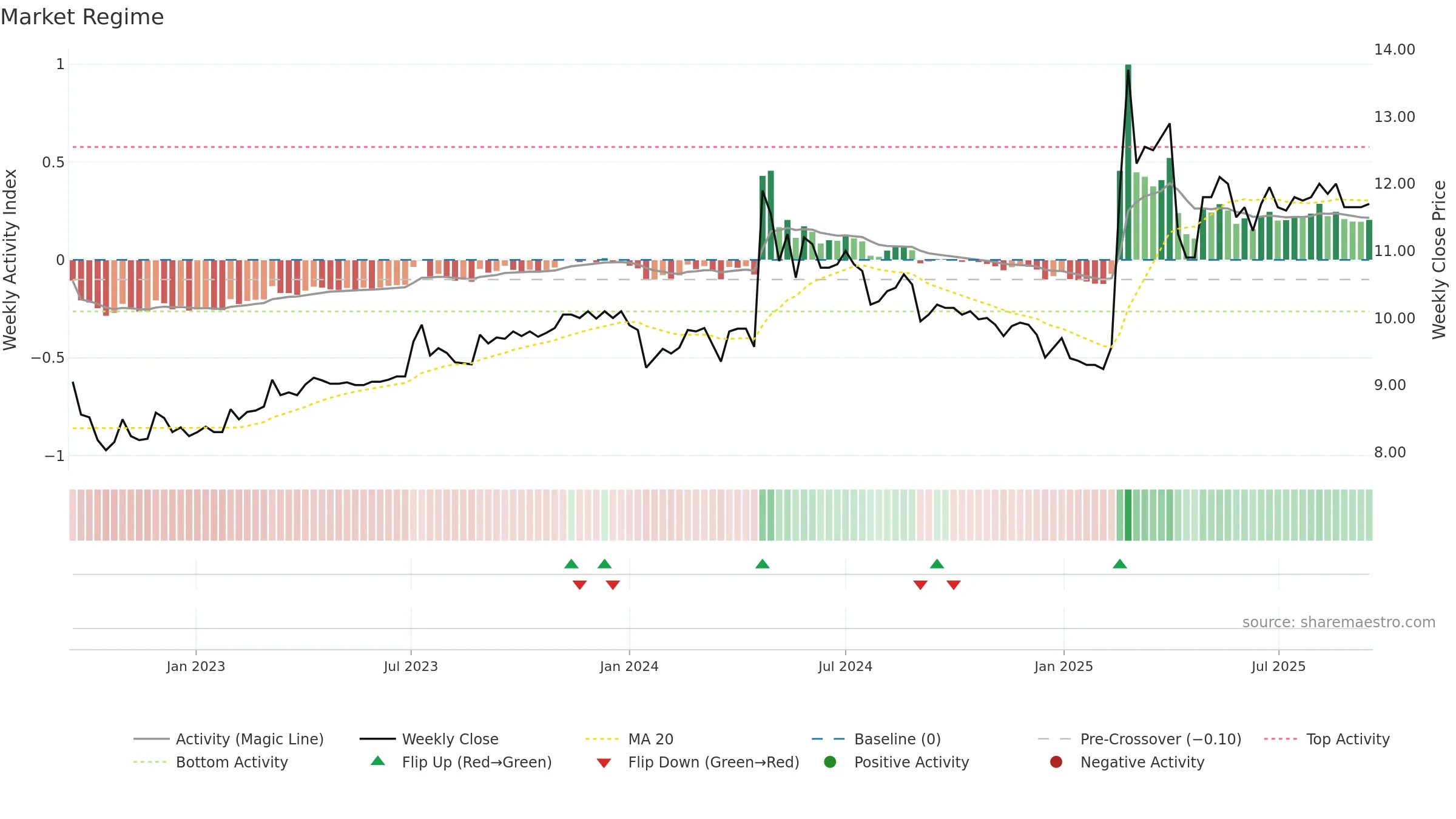This screenshot has width=1456, height=819.
Task: Click the Negative Activity red circle icon
Action: pyautogui.click(x=1056, y=761)
